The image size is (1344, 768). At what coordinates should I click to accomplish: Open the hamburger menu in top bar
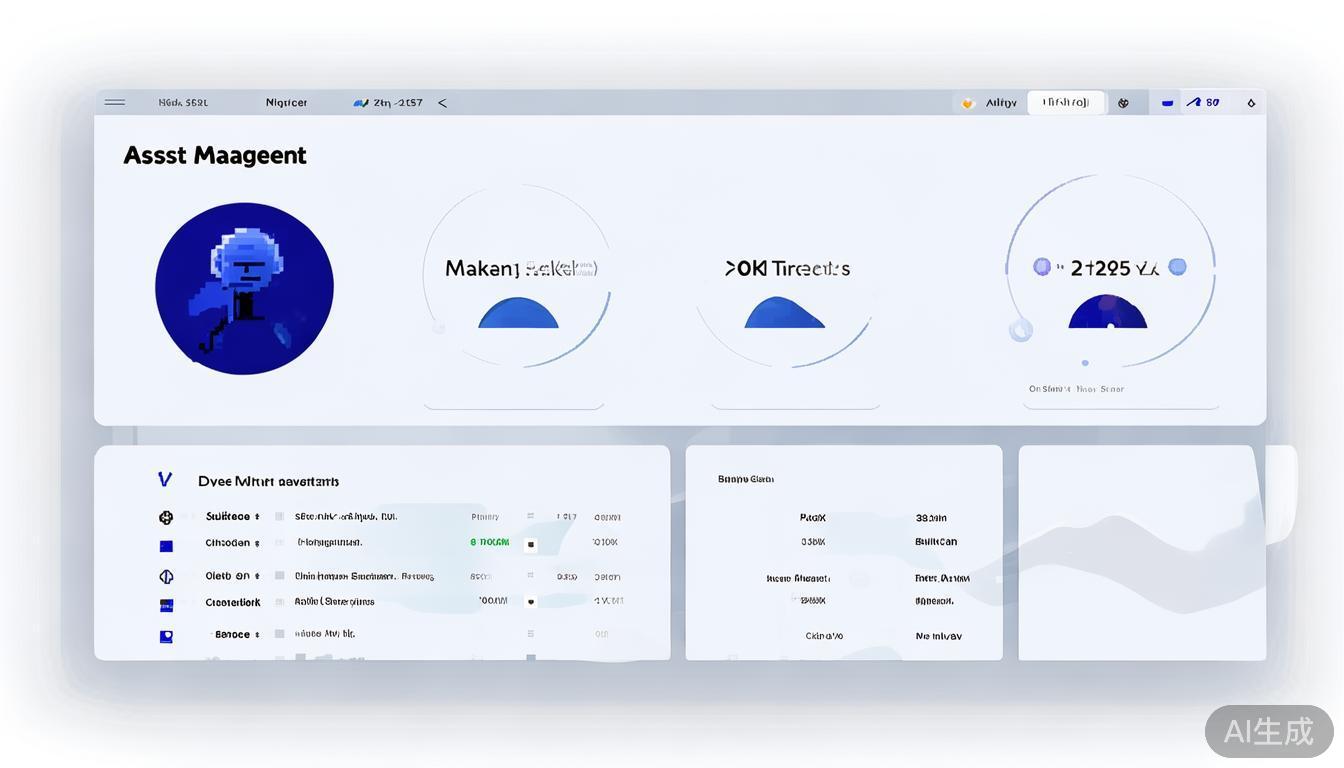tap(115, 102)
